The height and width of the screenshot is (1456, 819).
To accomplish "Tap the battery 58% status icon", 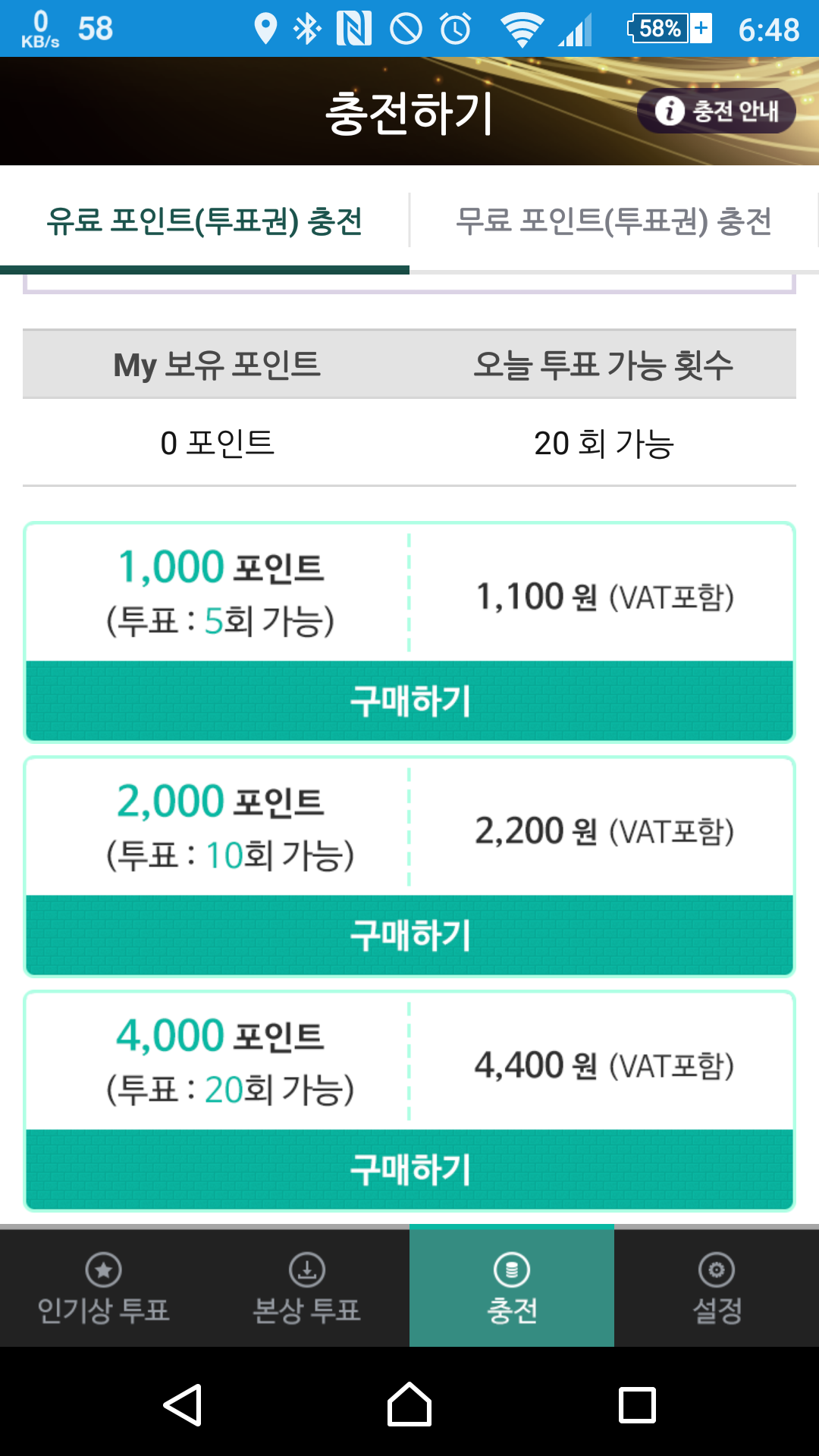I will coord(670,29).
